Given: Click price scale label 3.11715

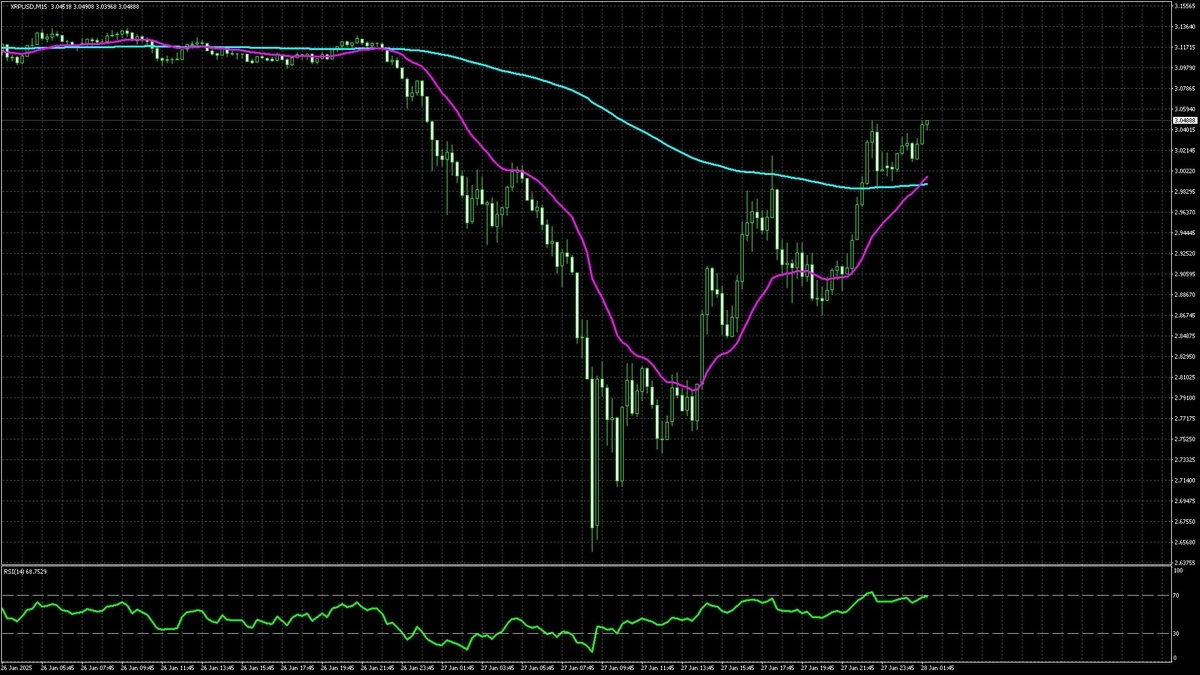Looking at the screenshot, I should coord(1184,47).
